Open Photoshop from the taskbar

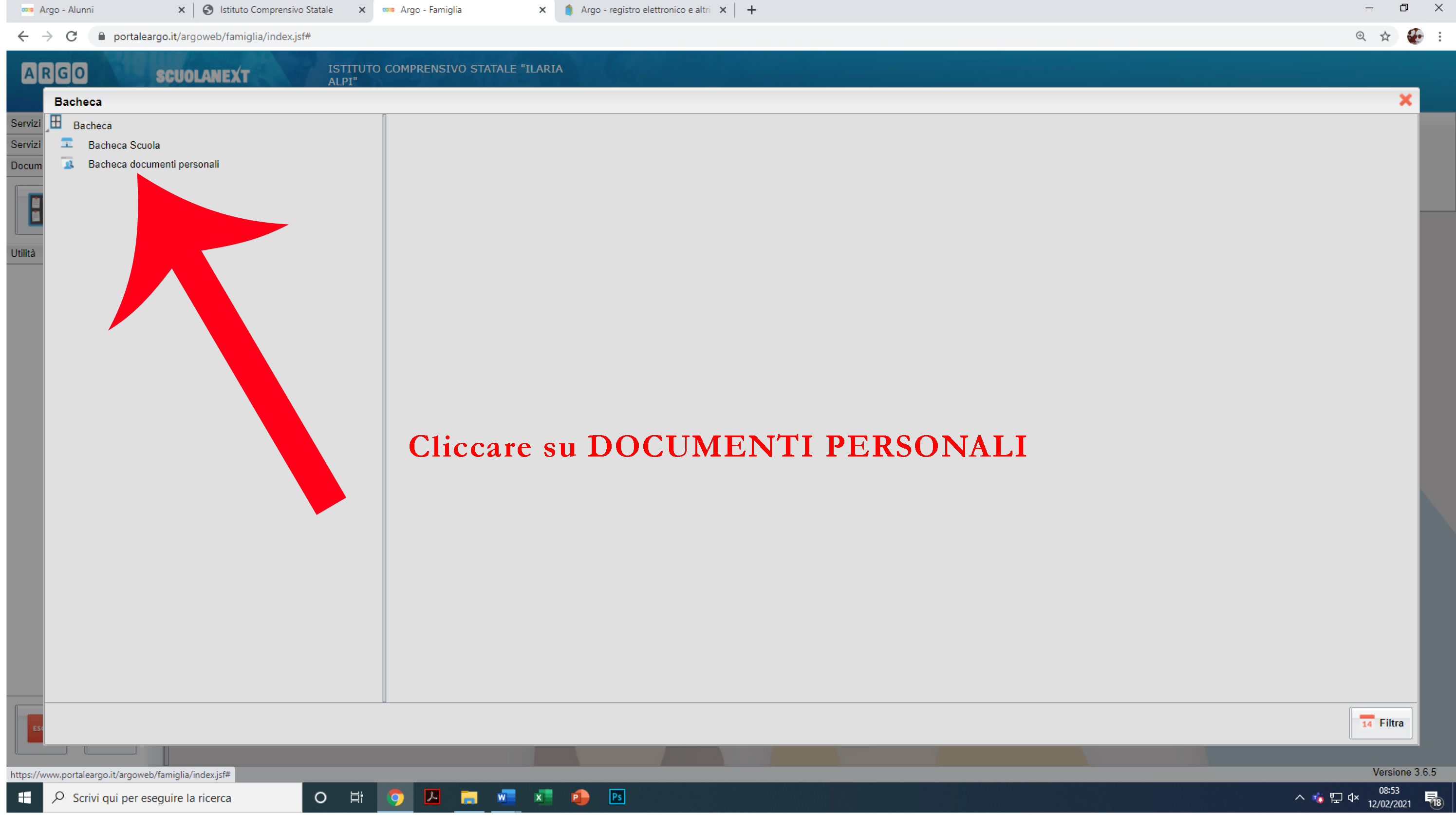[x=616, y=797]
